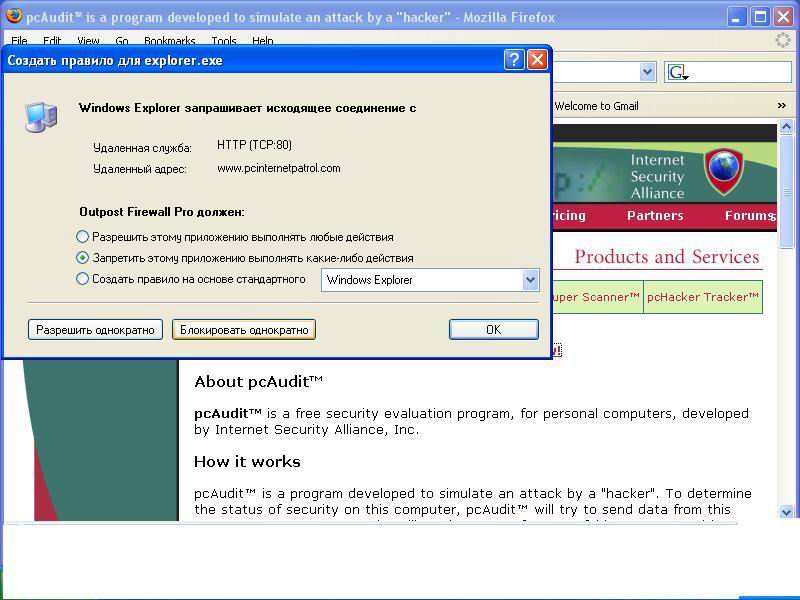Click the Firefox activity throbber icon
The image size is (800, 600).
(783, 40)
